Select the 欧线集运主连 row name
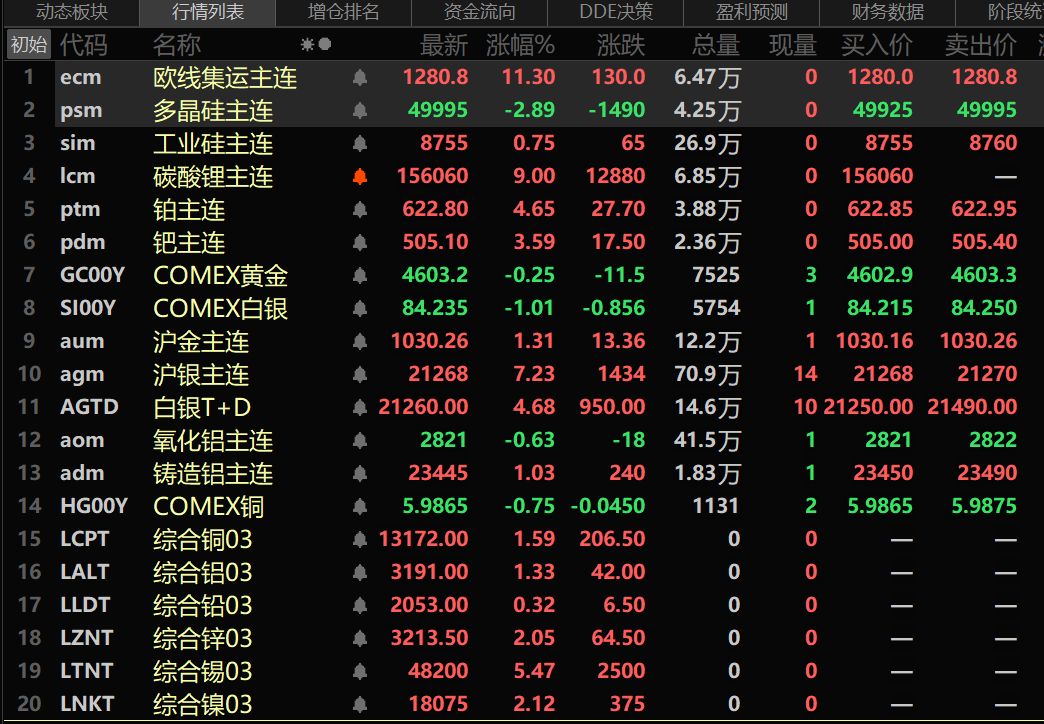Viewport: 1044px width, 724px height. [x=225, y=78]
